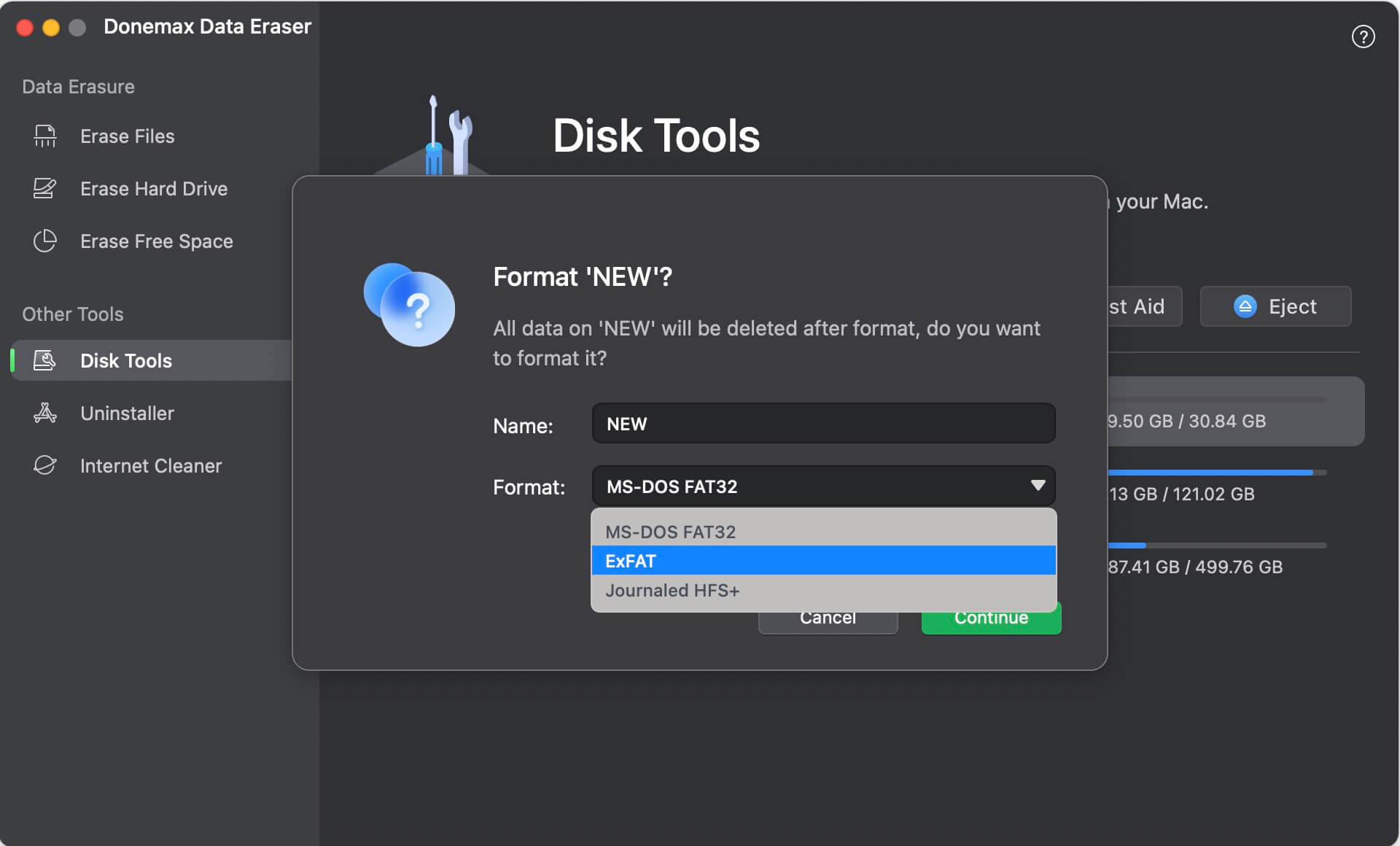
Task: Click the Name field containing NEW
Action: pos(822,423)
